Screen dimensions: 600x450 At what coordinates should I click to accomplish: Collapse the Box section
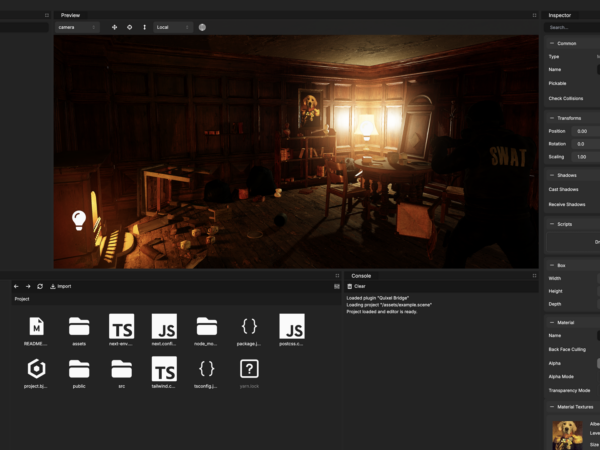[x=552, y=265]
